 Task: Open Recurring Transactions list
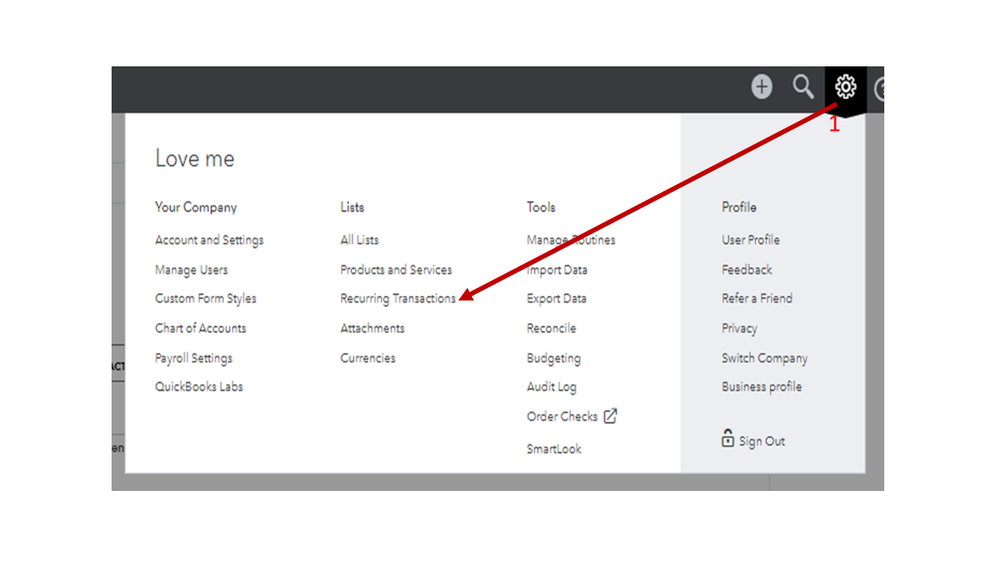[x=397, y=299]
